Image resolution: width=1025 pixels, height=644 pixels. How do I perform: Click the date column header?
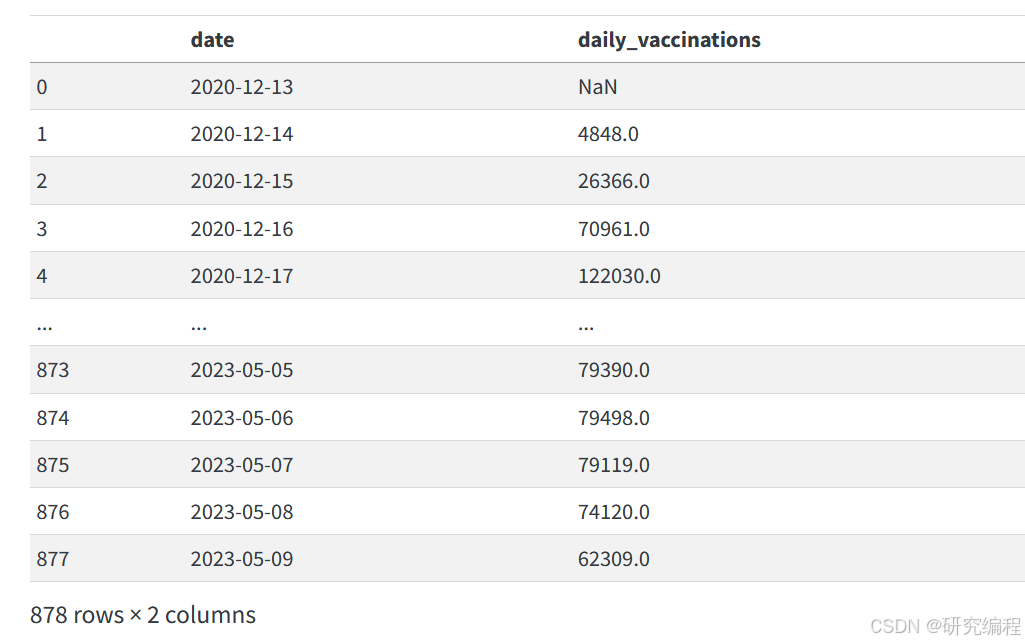212,40
